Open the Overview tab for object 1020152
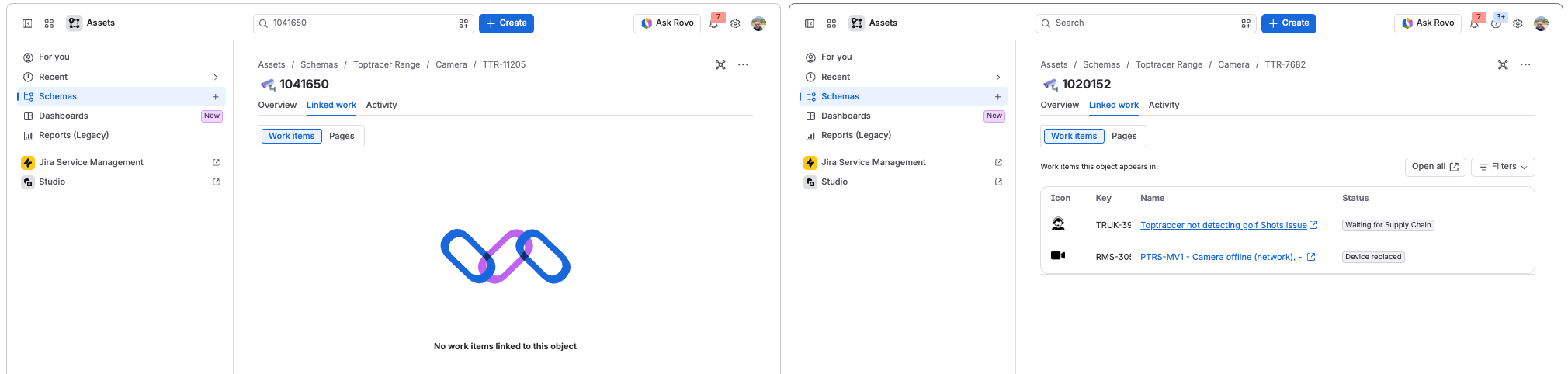Viewport: 1568px width, 374px height. (1060, 105)
